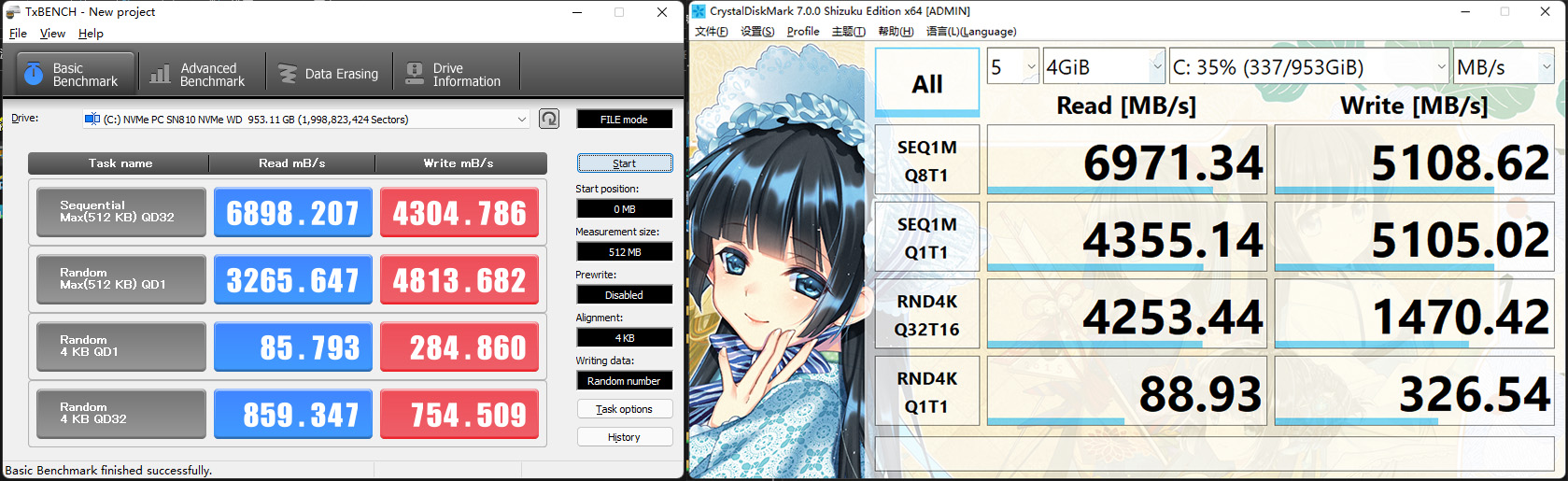Screen dimensions: 1568x481
Task: Open CrystalDiskMark 语言(L)(Language) menu
Action: tap(971, 32)
